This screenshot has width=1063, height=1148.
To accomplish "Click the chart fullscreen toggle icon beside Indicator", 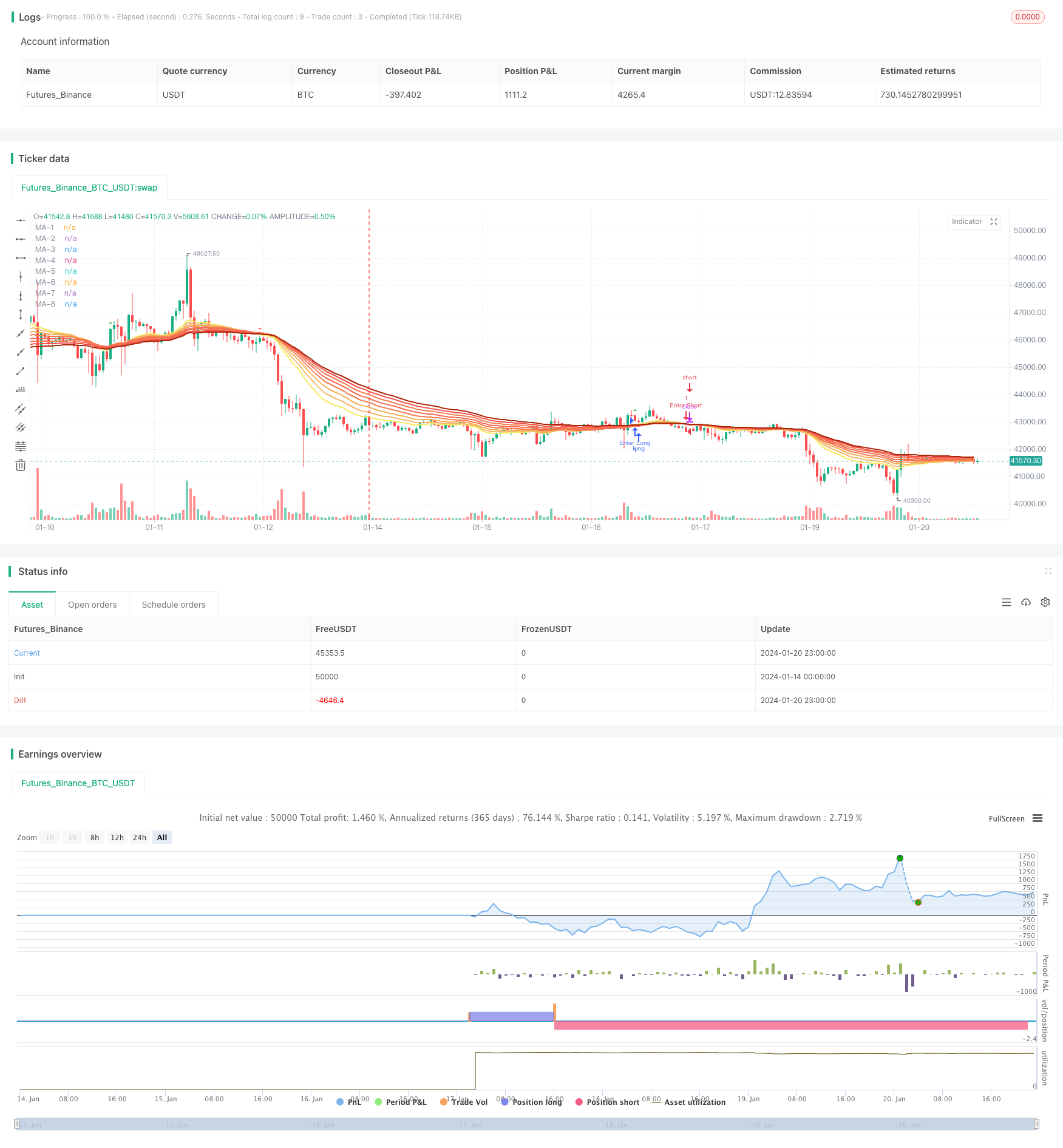I will tap(994, 222).
